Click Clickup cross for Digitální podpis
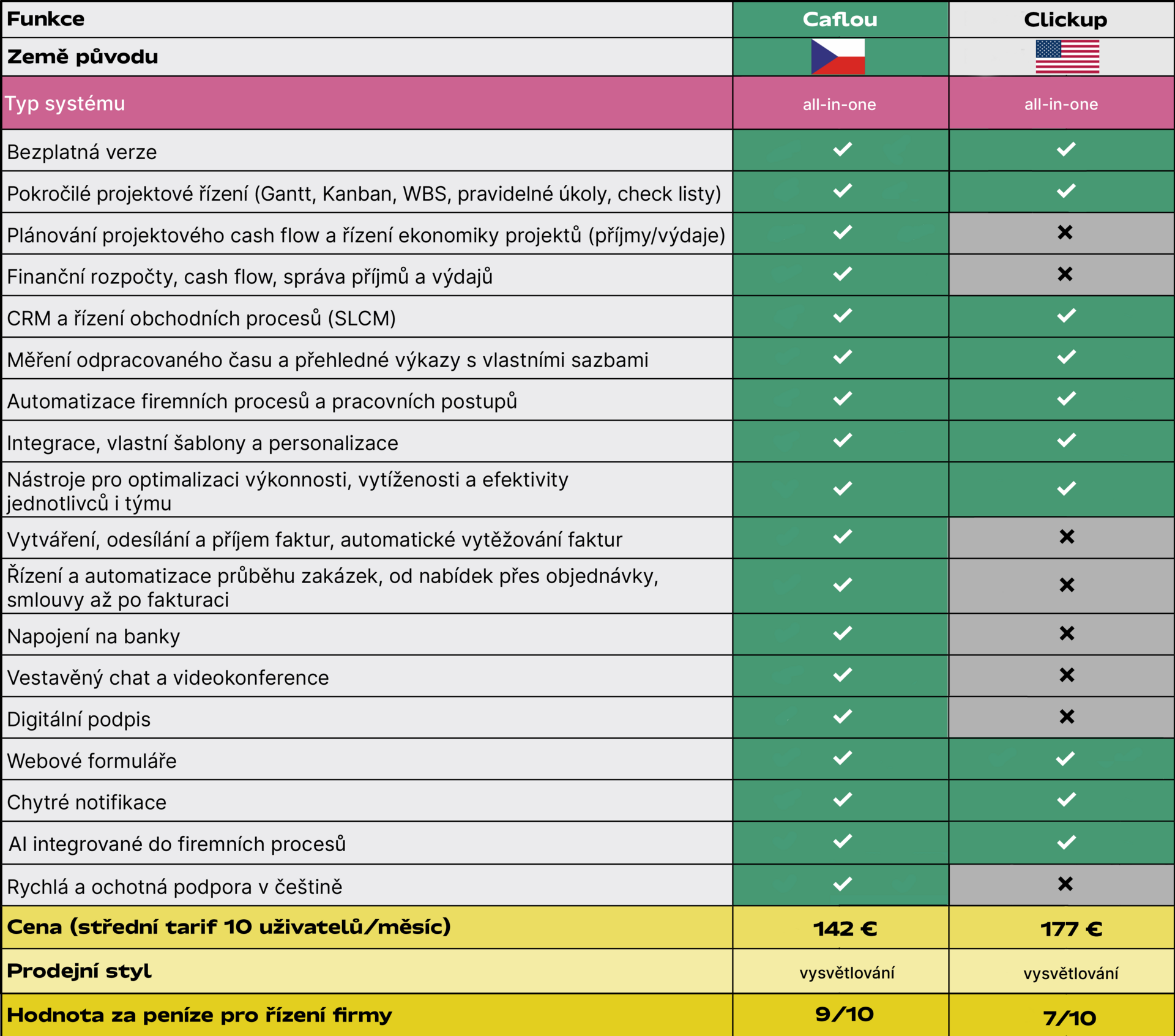This screenshot has height=1036, width=1175. [x=1067, y=717]
